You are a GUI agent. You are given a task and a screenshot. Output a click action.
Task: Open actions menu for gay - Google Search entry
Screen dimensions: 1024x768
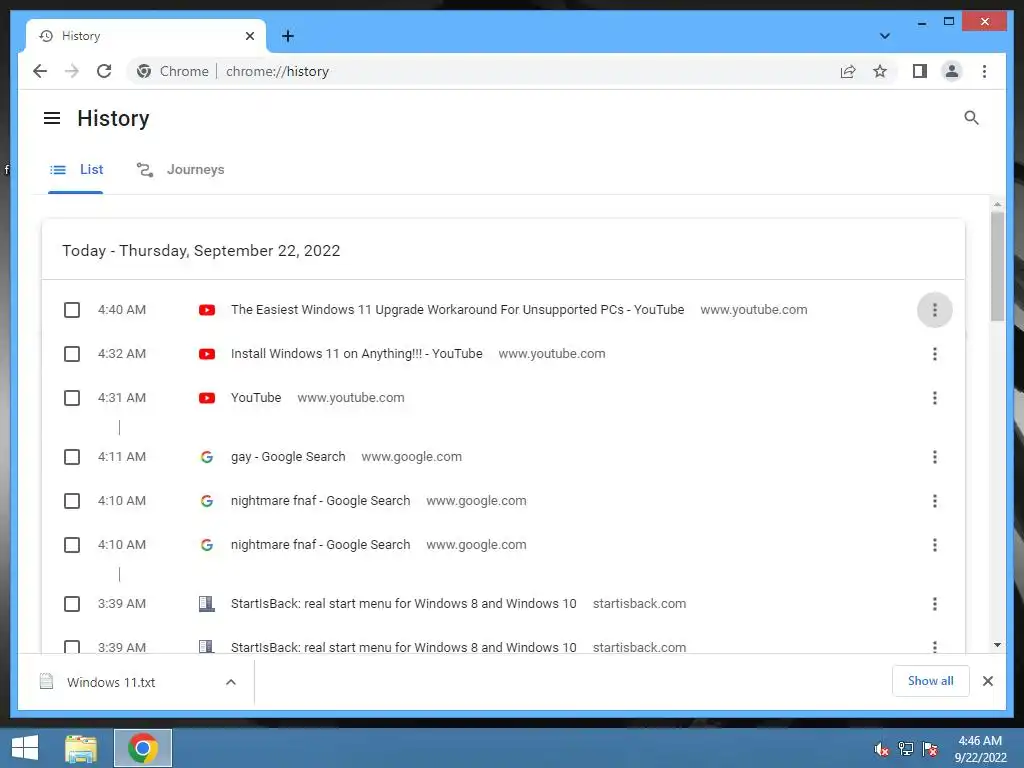pos(935,457)
